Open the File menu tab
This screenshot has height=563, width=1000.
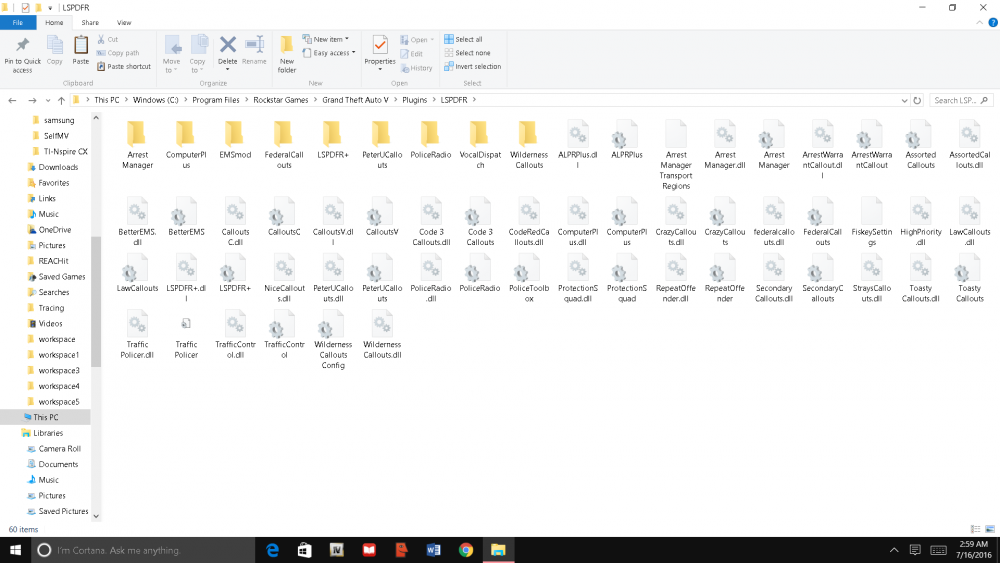click(x=18, y=22)
